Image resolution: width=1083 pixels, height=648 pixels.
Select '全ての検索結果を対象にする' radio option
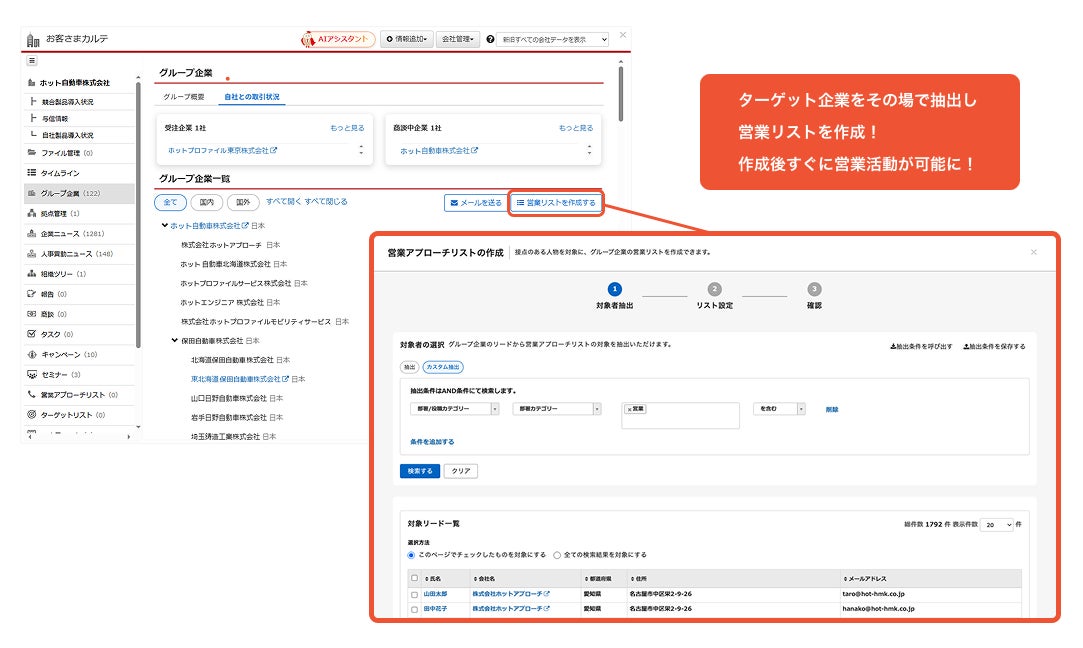[x=557, y=555]
